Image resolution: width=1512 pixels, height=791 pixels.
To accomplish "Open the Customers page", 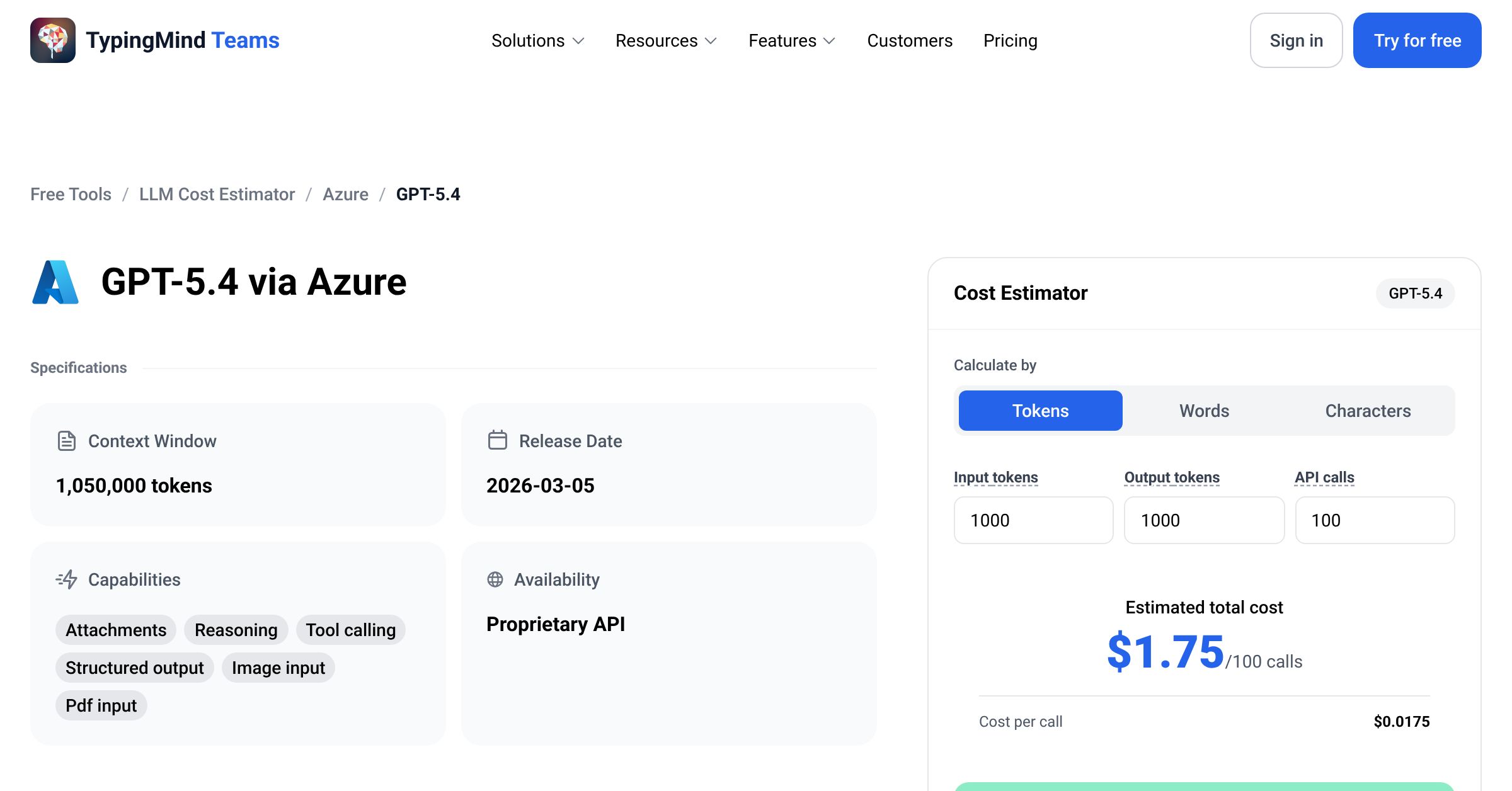I will click(x=910, y=40).
